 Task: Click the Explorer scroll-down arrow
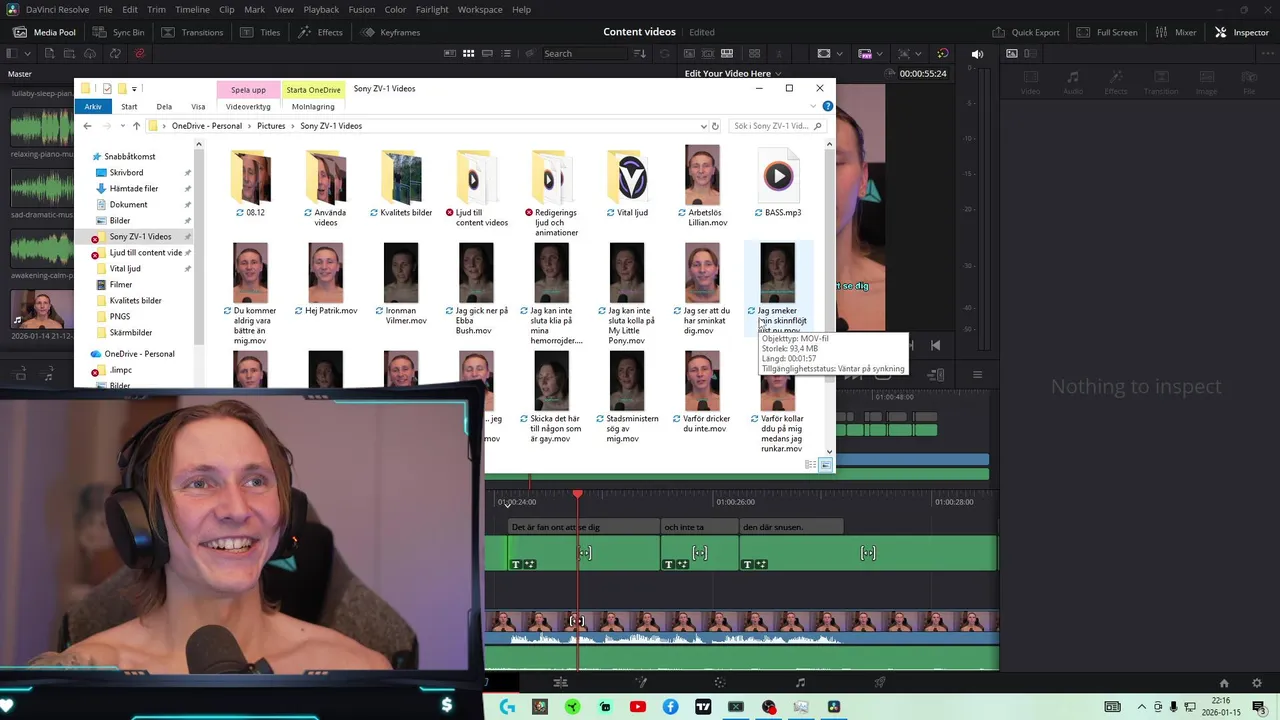pos(829,453)
